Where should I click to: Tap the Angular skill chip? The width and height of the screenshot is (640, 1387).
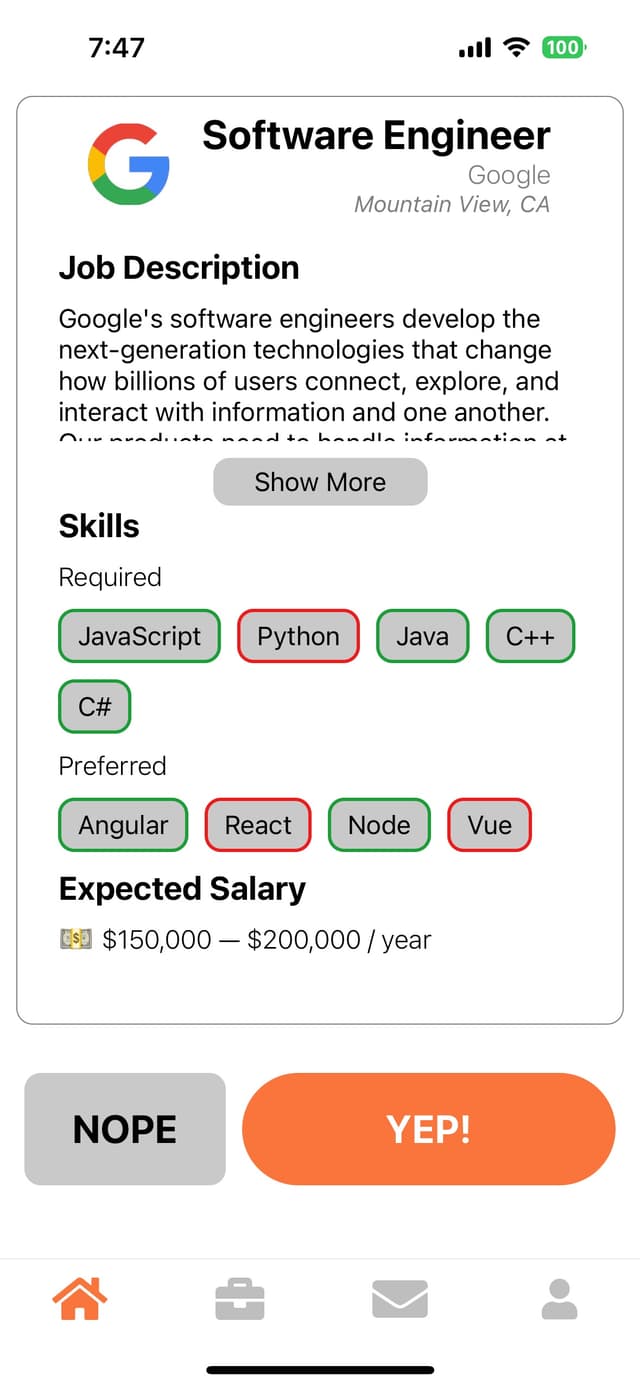coord(123,825)
